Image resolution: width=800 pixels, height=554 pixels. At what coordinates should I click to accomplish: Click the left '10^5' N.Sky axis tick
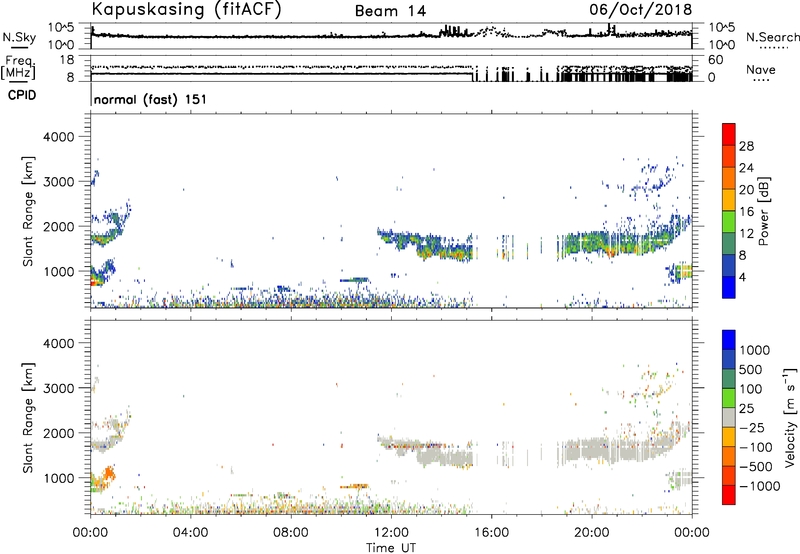[x=61, y=27]
